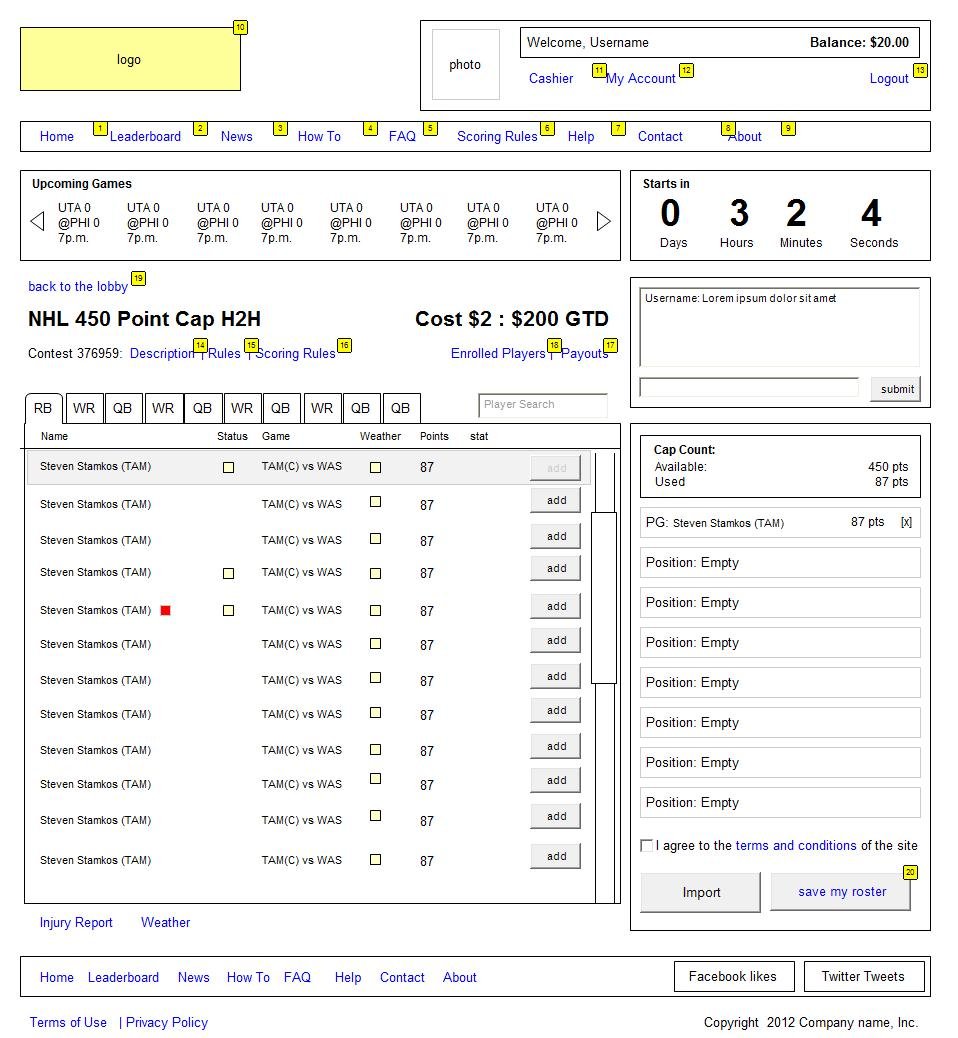Select the RB position tab

[43, 408]
